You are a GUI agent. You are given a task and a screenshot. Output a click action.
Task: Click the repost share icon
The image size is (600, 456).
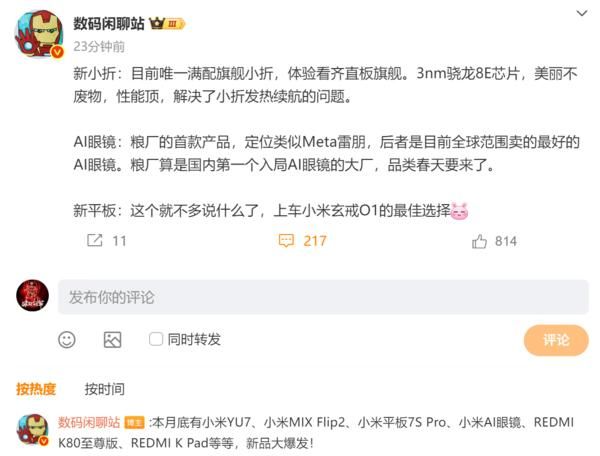[x=95, y=241]
